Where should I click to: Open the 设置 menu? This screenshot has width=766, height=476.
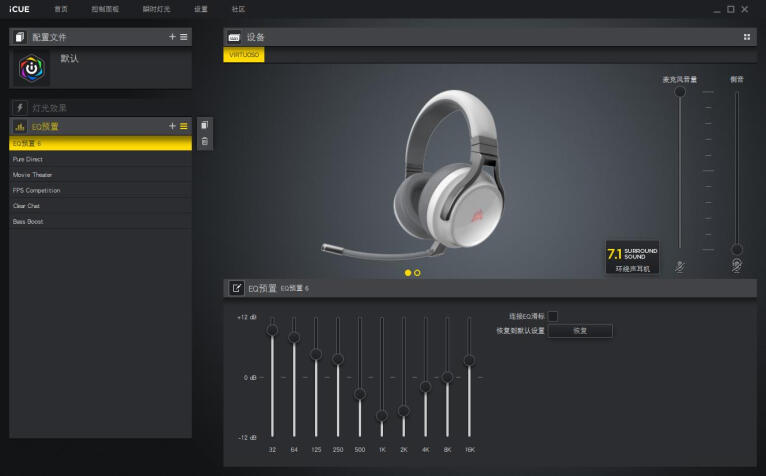point(201,9)
